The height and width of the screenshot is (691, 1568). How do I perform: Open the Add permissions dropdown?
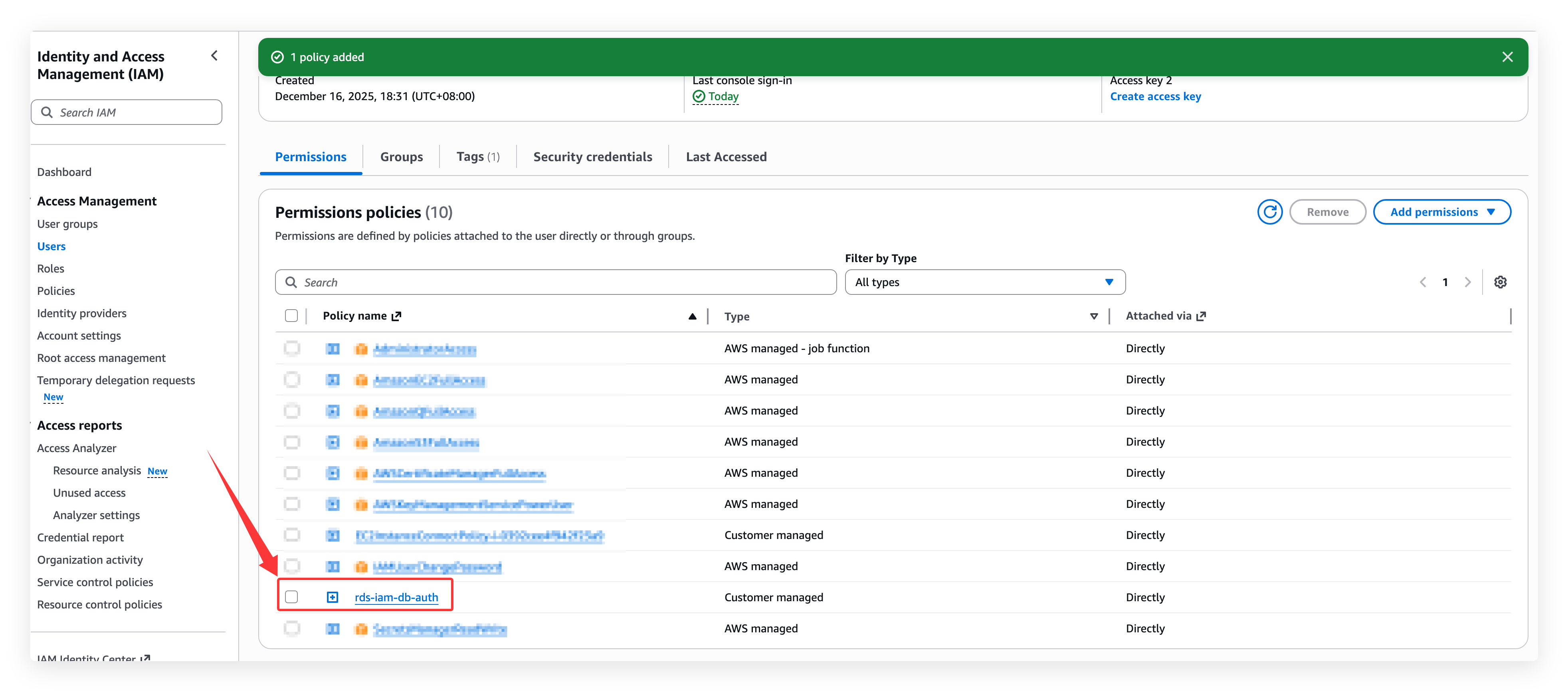coord(1442,212)
